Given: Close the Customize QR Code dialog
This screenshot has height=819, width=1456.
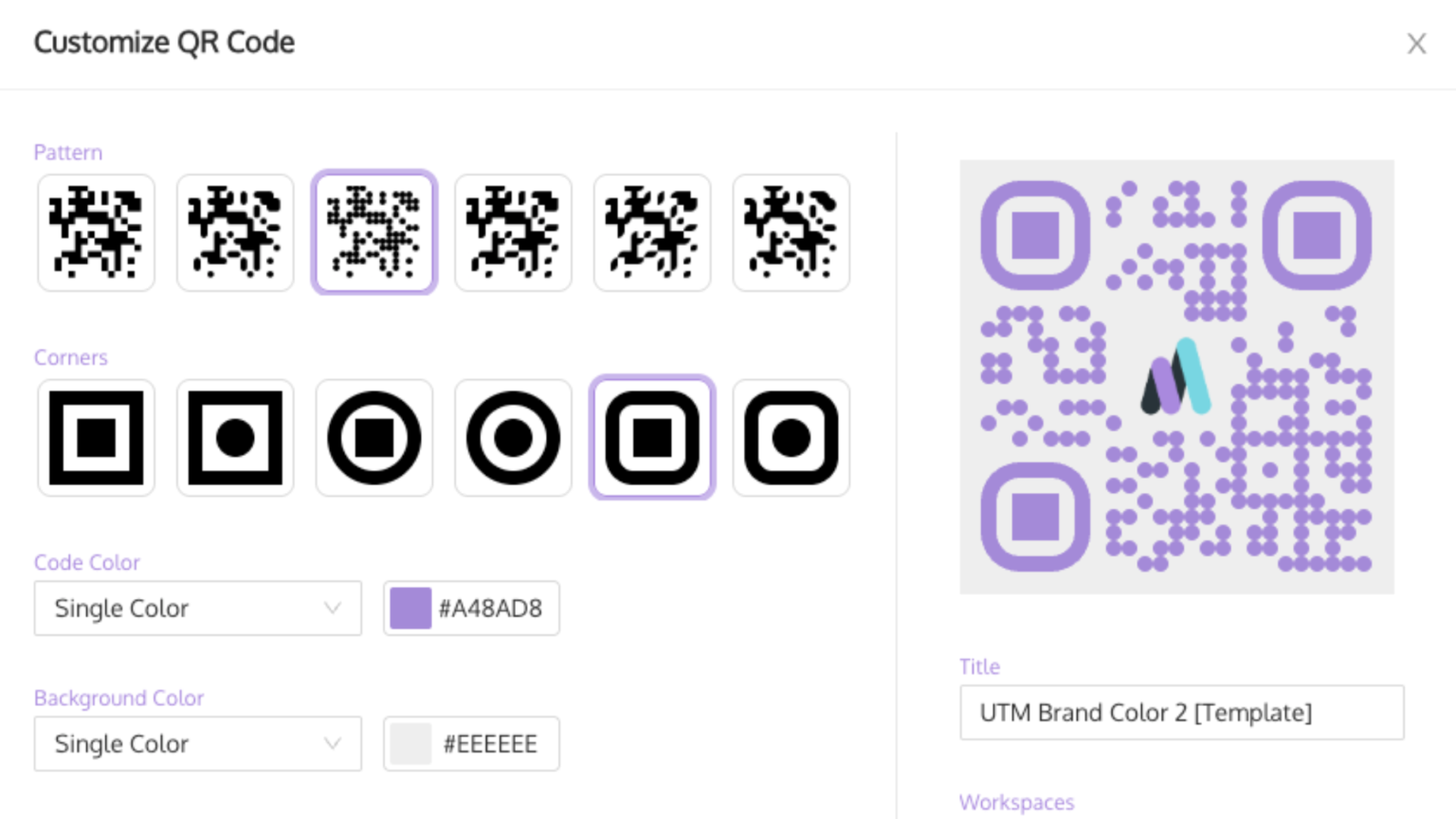Looking at the screenshot, I should 1417,44.
